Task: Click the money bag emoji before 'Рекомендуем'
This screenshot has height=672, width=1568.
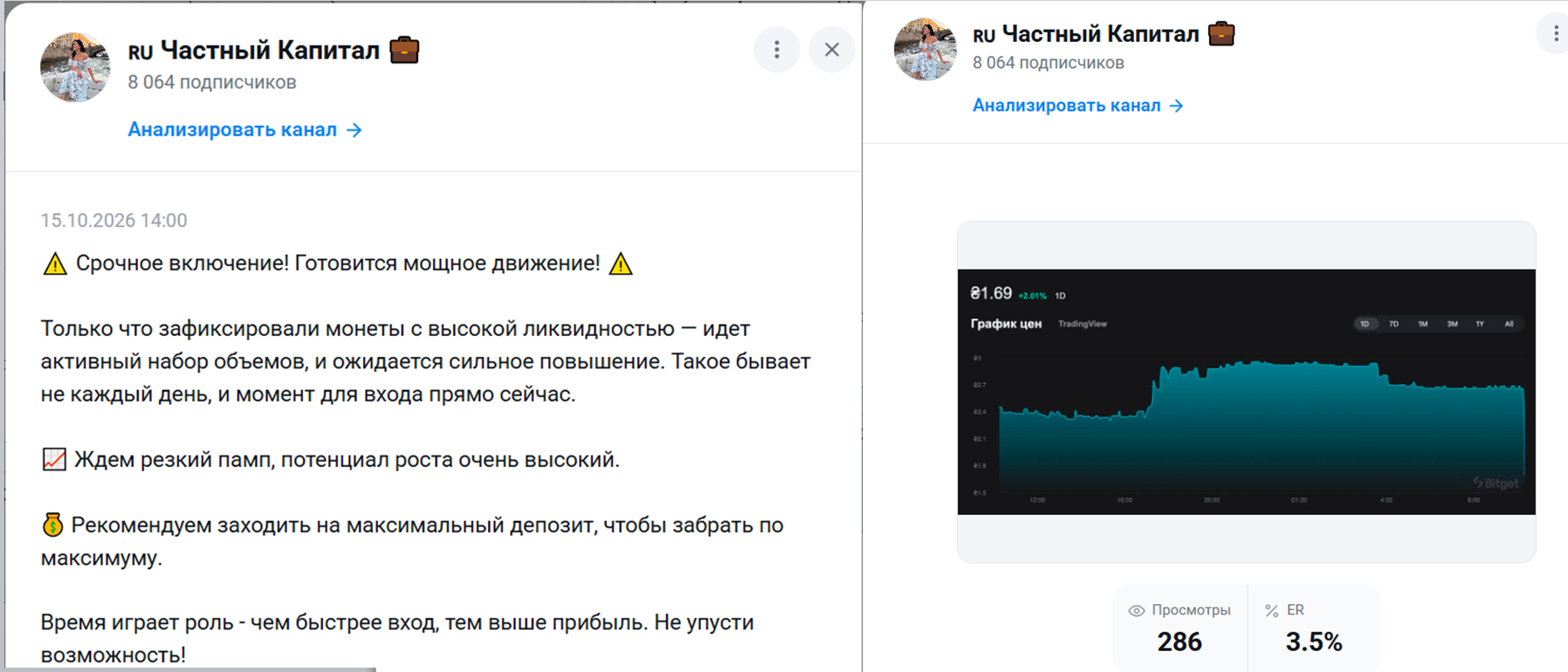Action: (52, 525)
